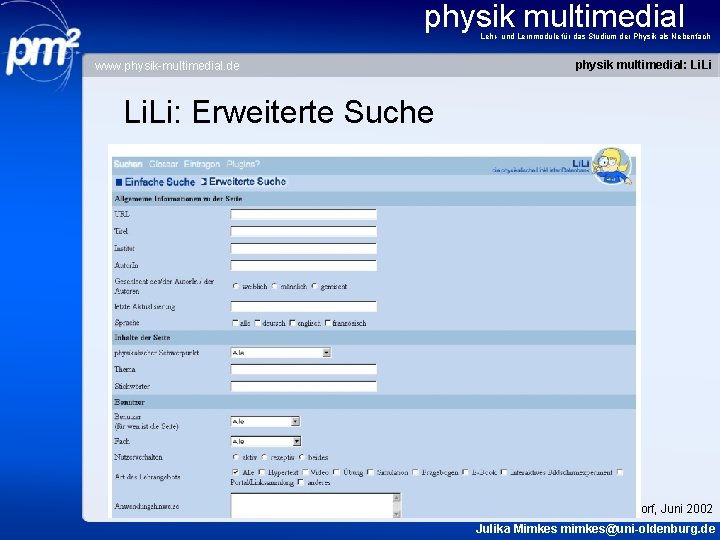Image resolution: width=720 pixels, height=540 pixels.
Task: Select the gemischt radio button
Action: point(314,286)
